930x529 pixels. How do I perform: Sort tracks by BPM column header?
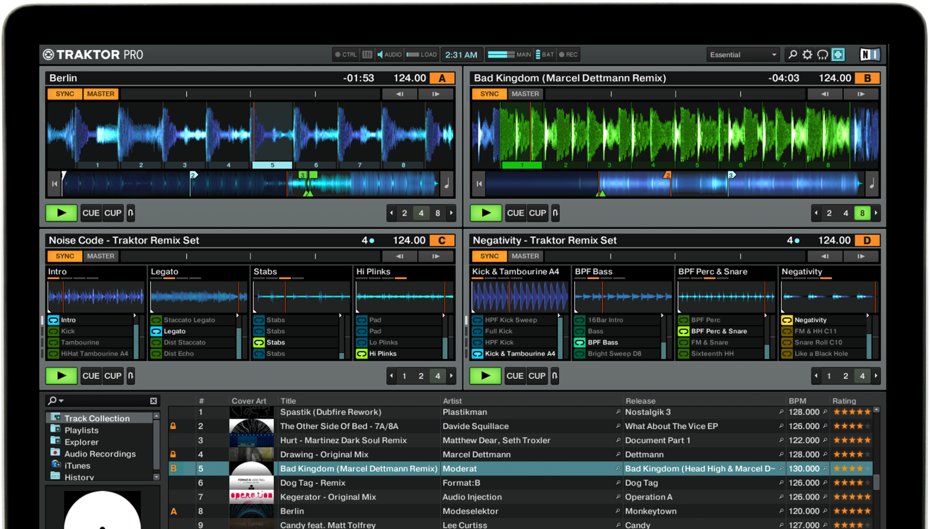(x=797, y=401)
